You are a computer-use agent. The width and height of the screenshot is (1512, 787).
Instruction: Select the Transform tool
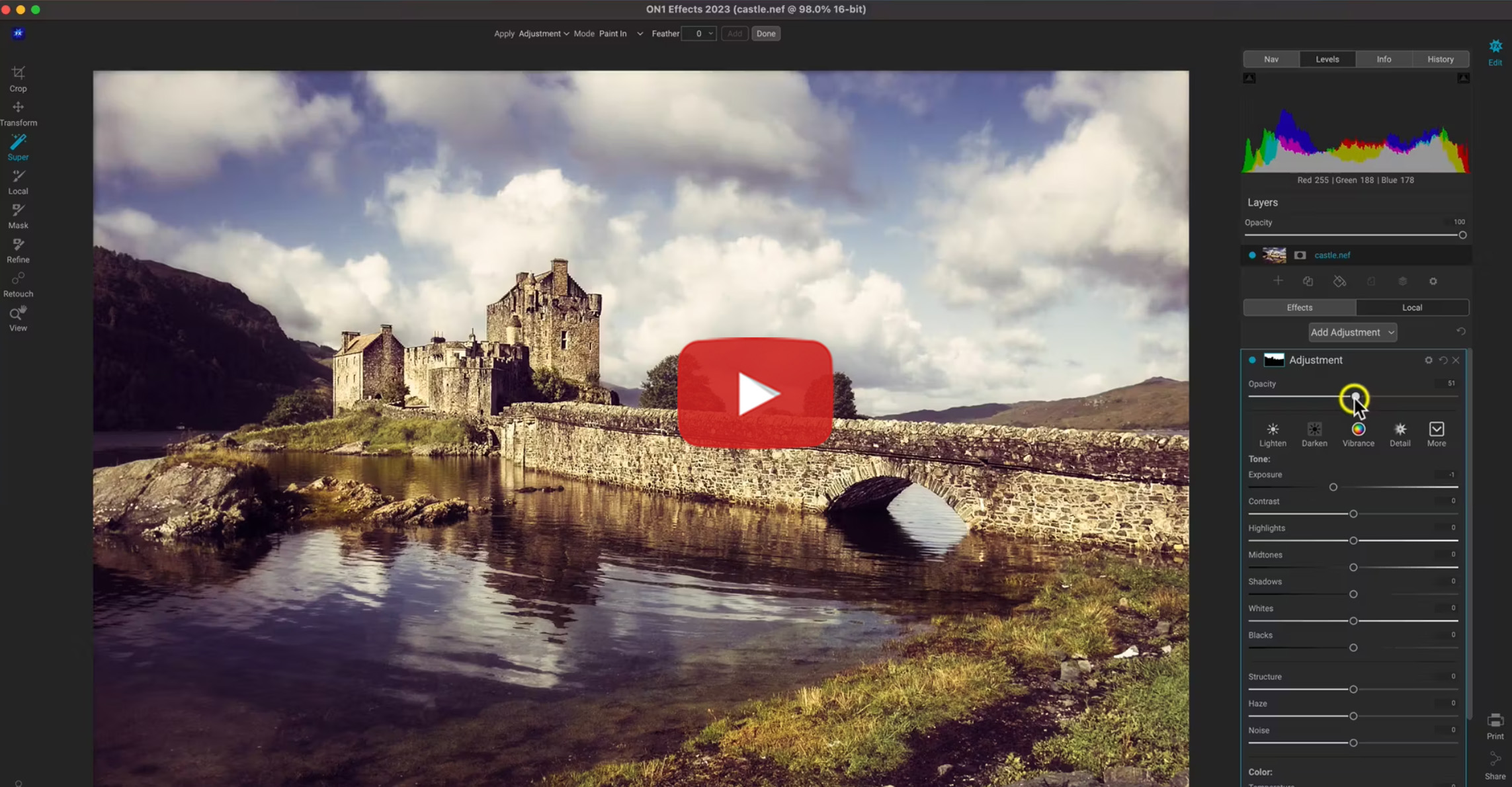[18, 113]
